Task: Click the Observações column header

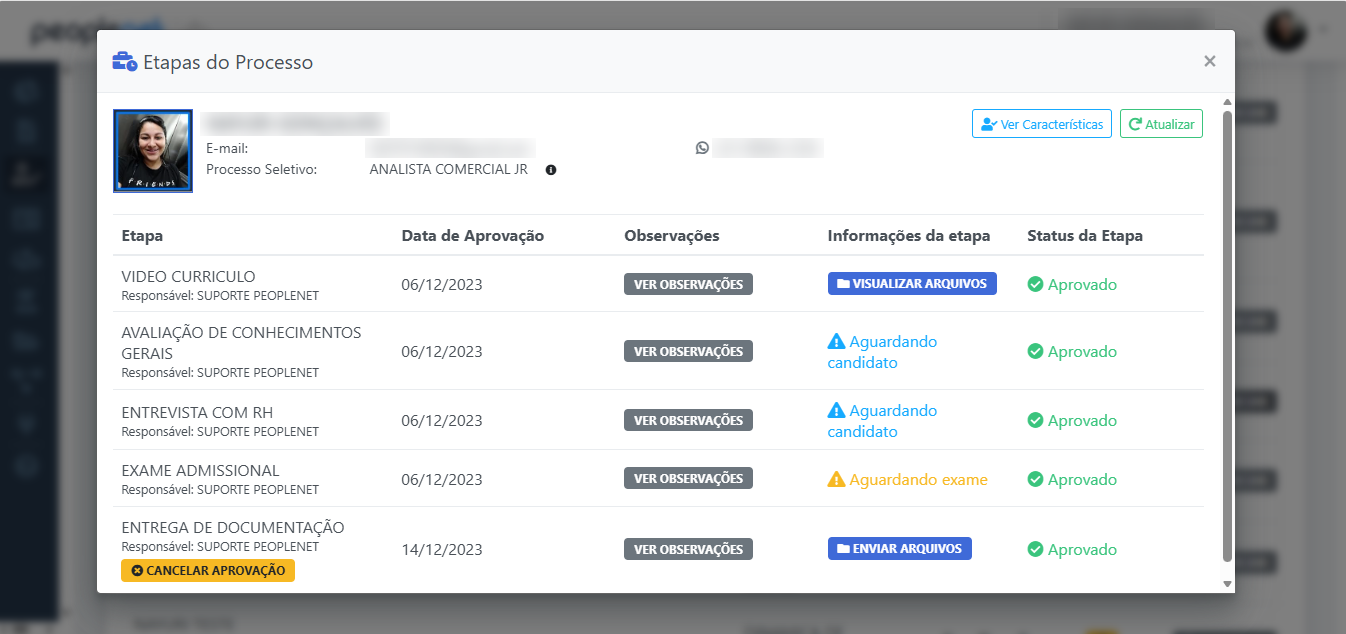Action: [x=672, y=236]
